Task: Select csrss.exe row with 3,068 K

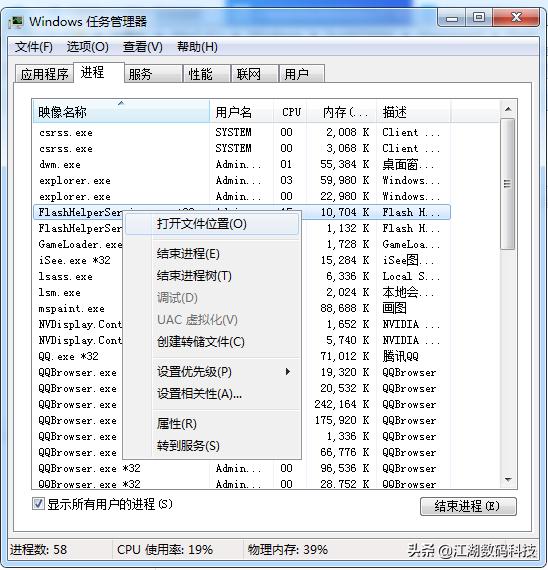Action: pos(241,149)
